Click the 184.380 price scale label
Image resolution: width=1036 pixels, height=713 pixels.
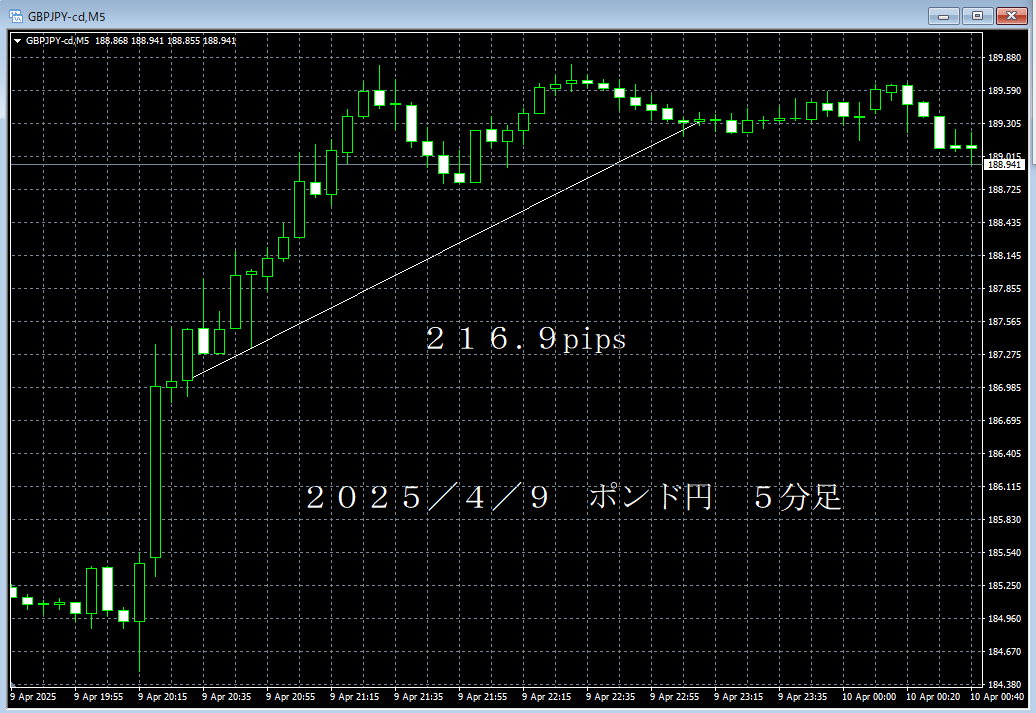(x=1002, y=684)
